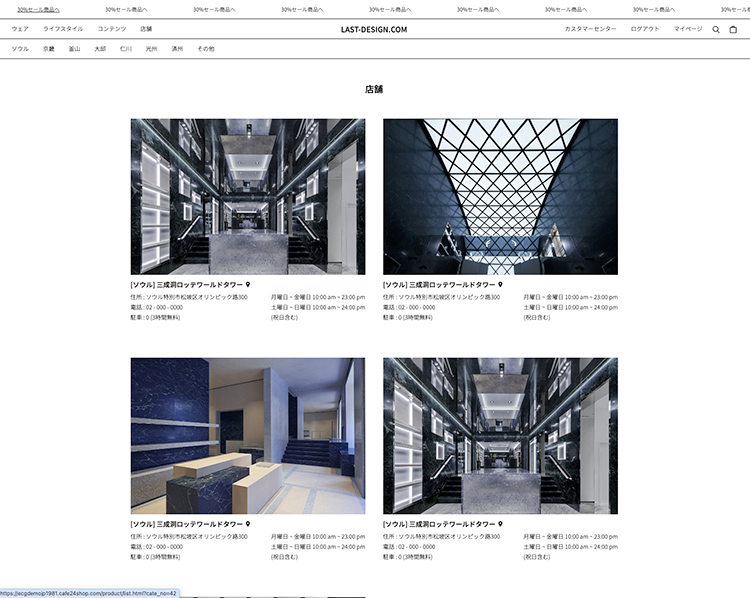750x598 pixels.
Task: Open the triangular glass ceiling store photo
Action: pyautogui.click(x=500, y=196)
